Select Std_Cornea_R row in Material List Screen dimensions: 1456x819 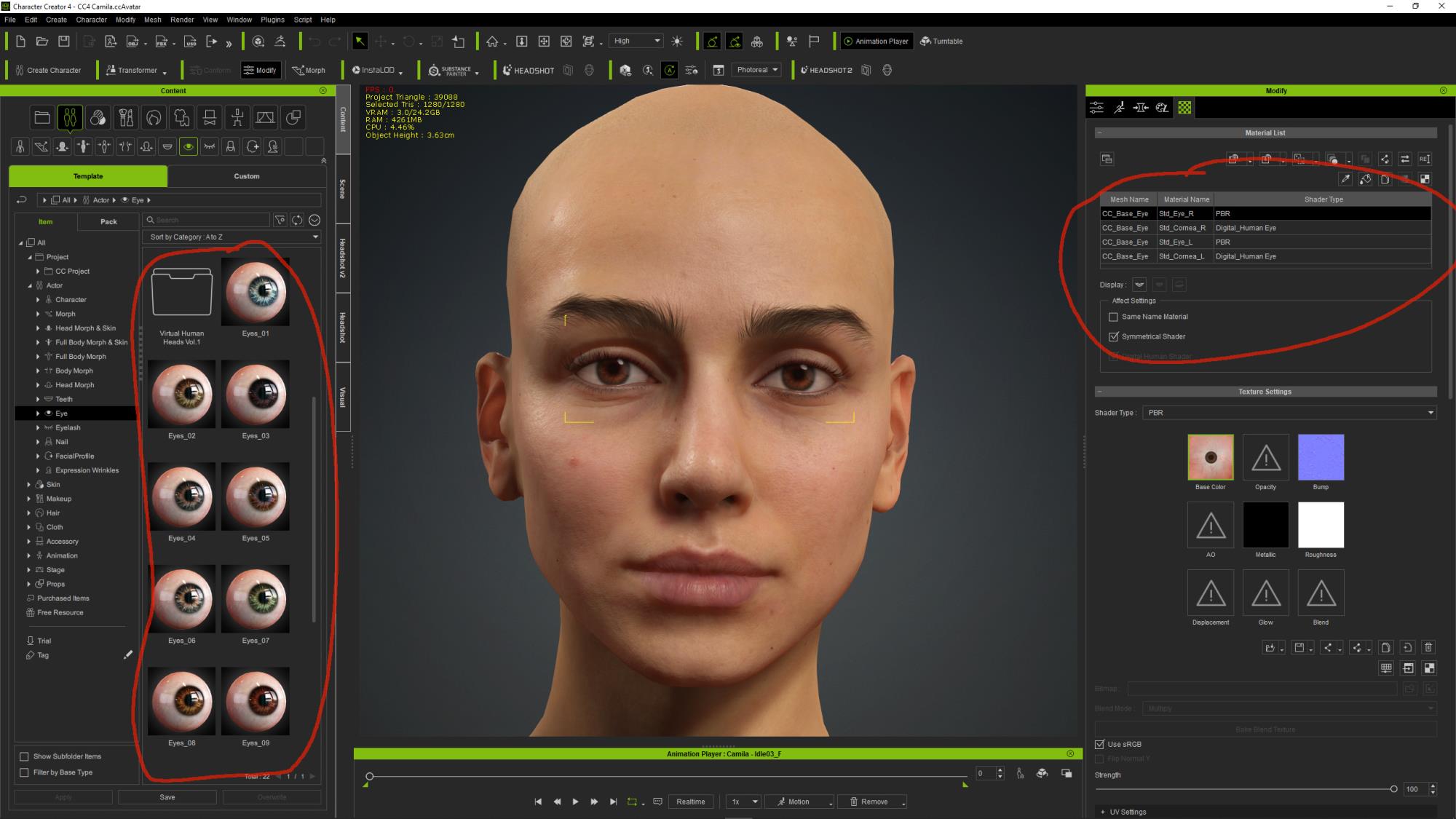pyautogui.click(x=1266, y=228)
